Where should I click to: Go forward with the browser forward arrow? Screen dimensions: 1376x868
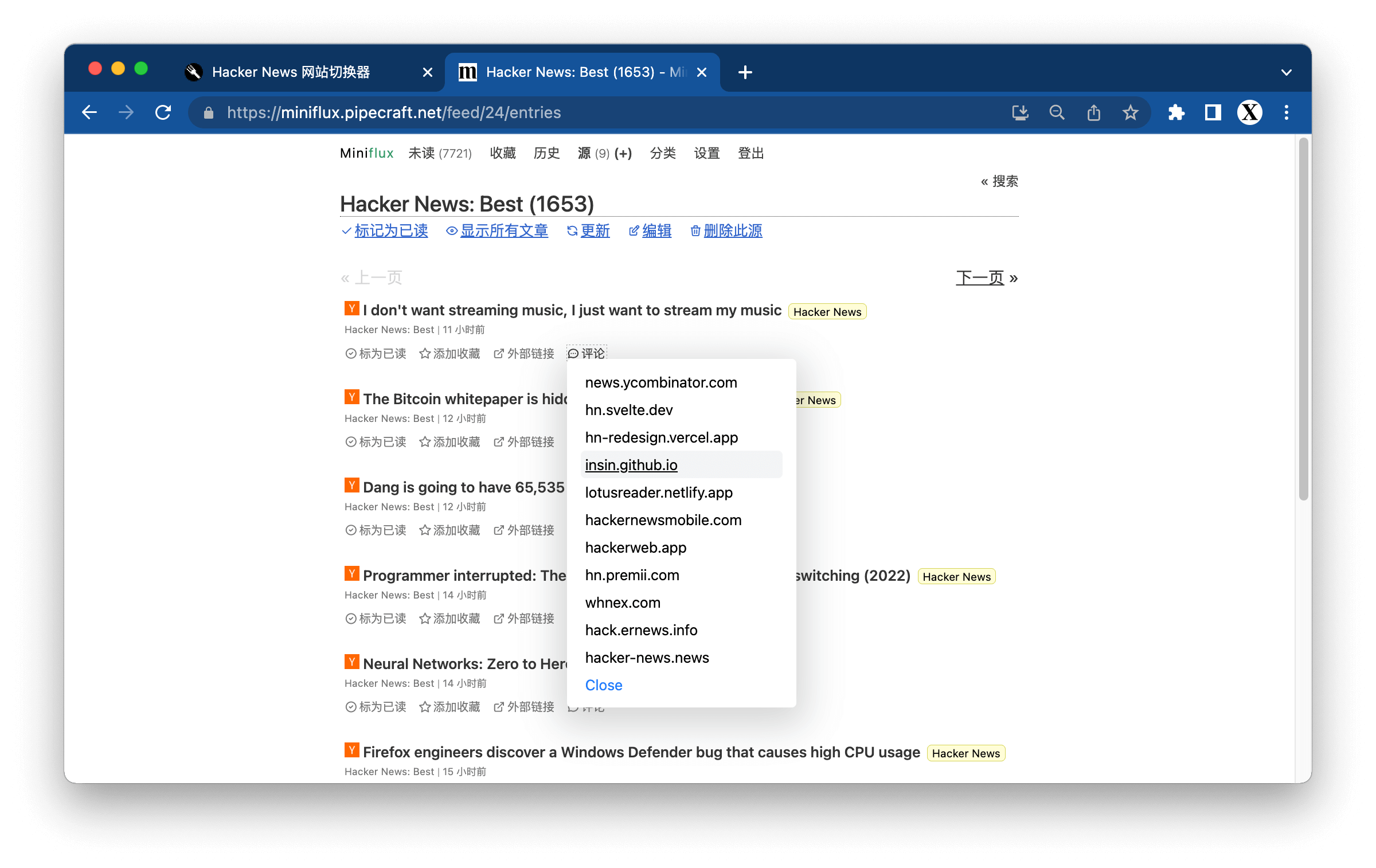[126, 112]
